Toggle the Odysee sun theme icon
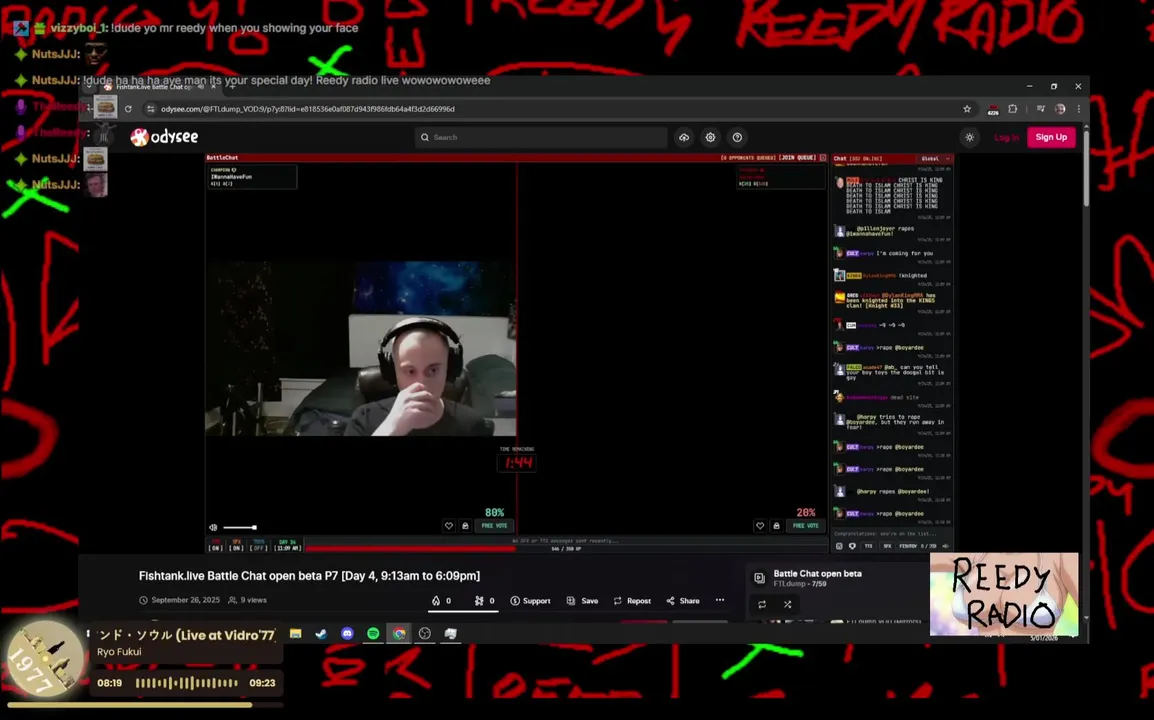This screenshot has height=720, width=1154. (x=970, y=138)
